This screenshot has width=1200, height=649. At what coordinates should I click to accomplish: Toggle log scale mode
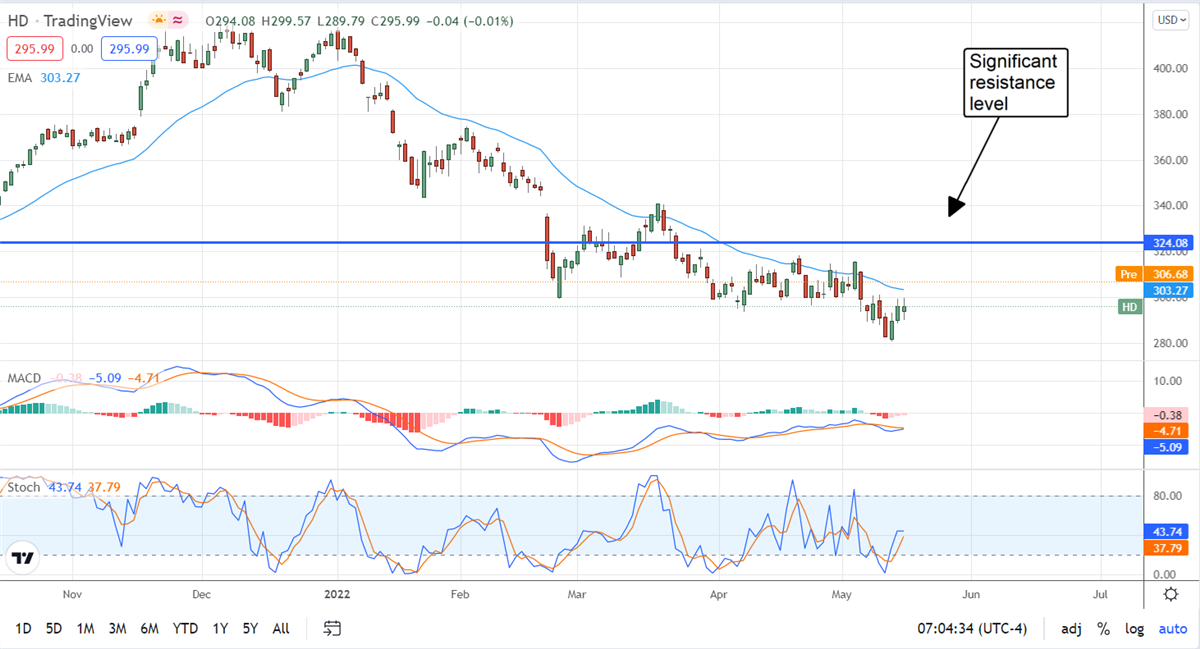1134,629
